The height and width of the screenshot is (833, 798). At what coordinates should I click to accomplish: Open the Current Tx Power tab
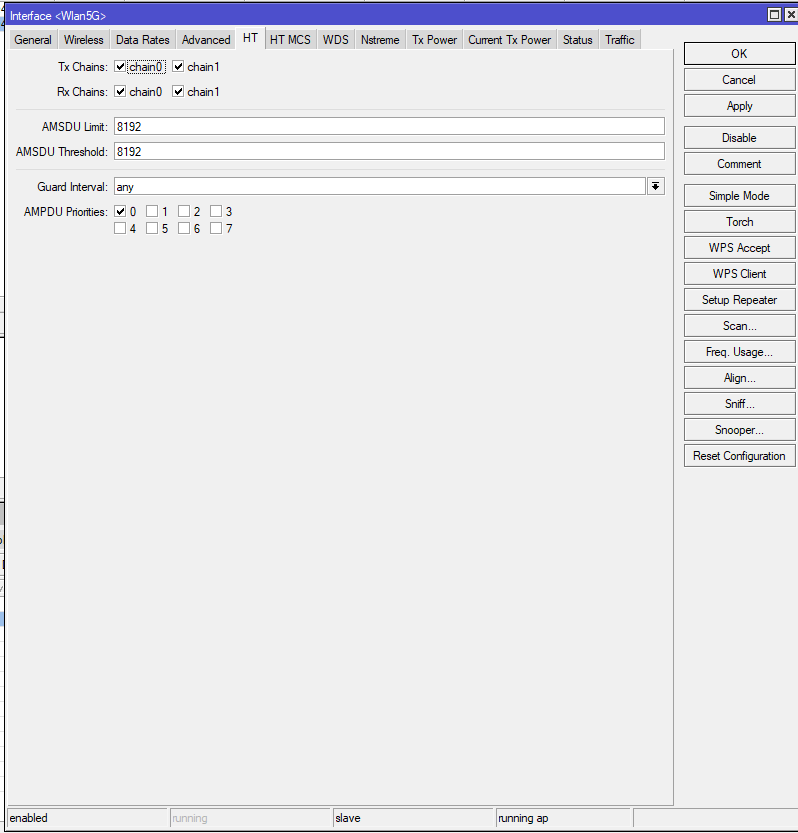[x=510, y=40]
